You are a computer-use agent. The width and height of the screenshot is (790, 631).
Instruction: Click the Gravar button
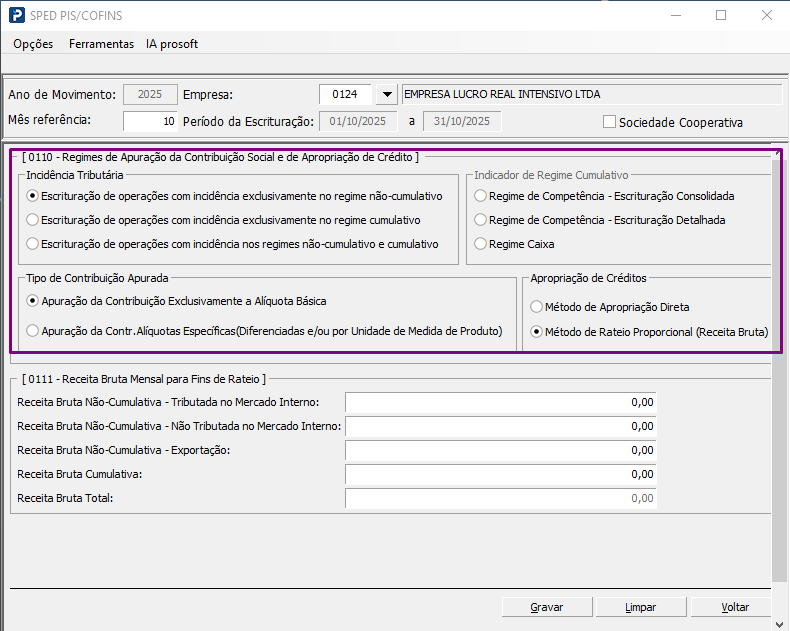[x=546, y=607]
